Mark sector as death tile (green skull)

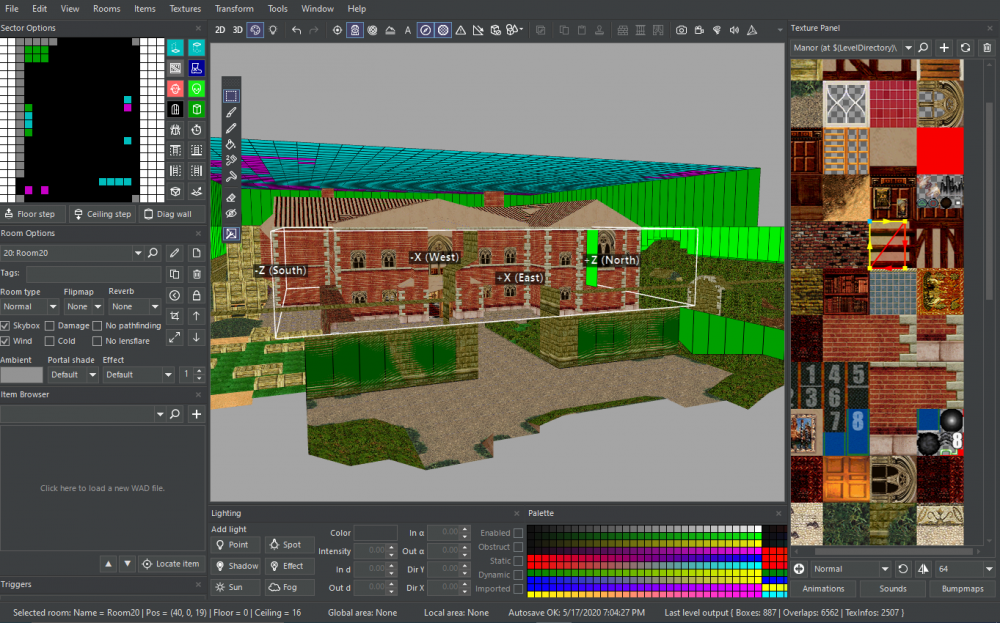[196, 89]
